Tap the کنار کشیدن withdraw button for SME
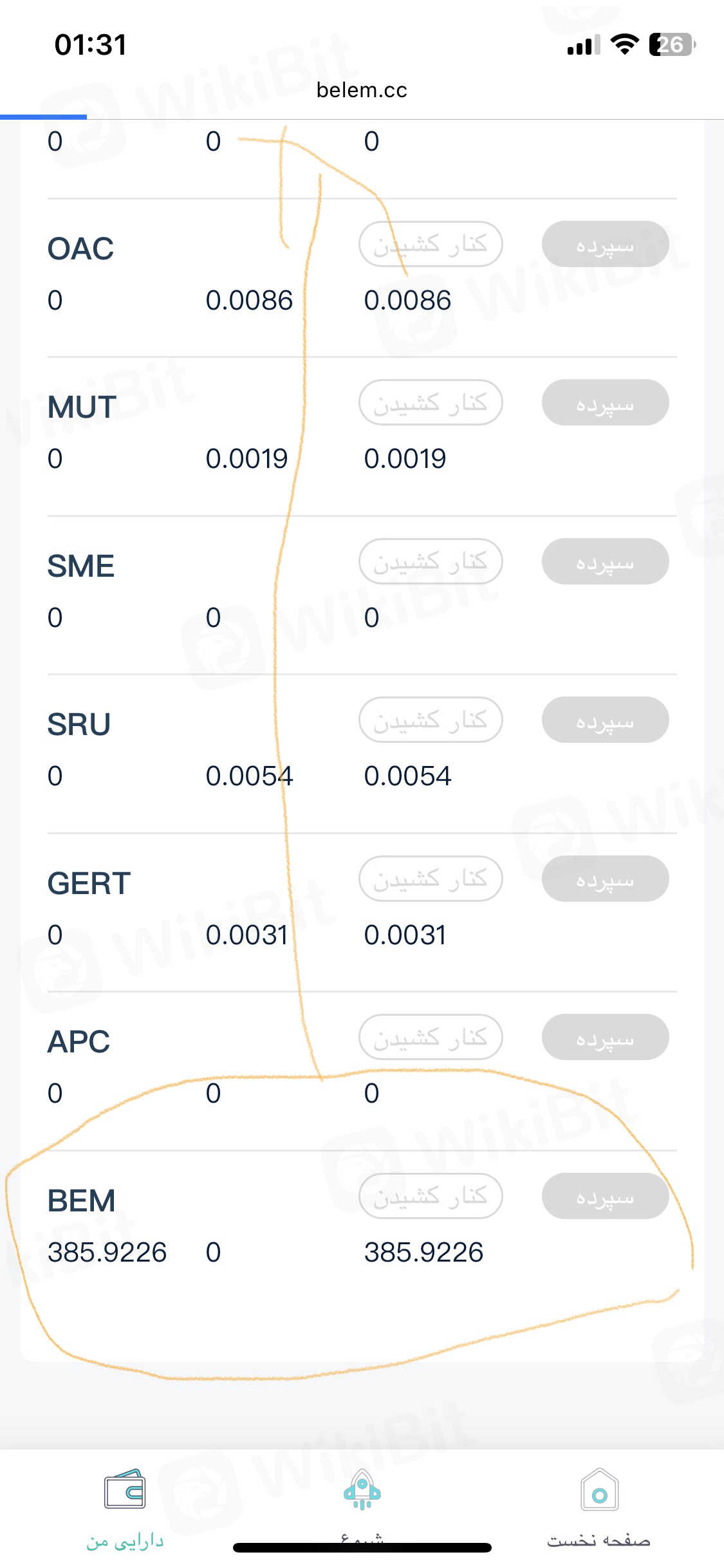Viewport: 724px width, 1568px height. pyautogui.click(x=431, y=561)
